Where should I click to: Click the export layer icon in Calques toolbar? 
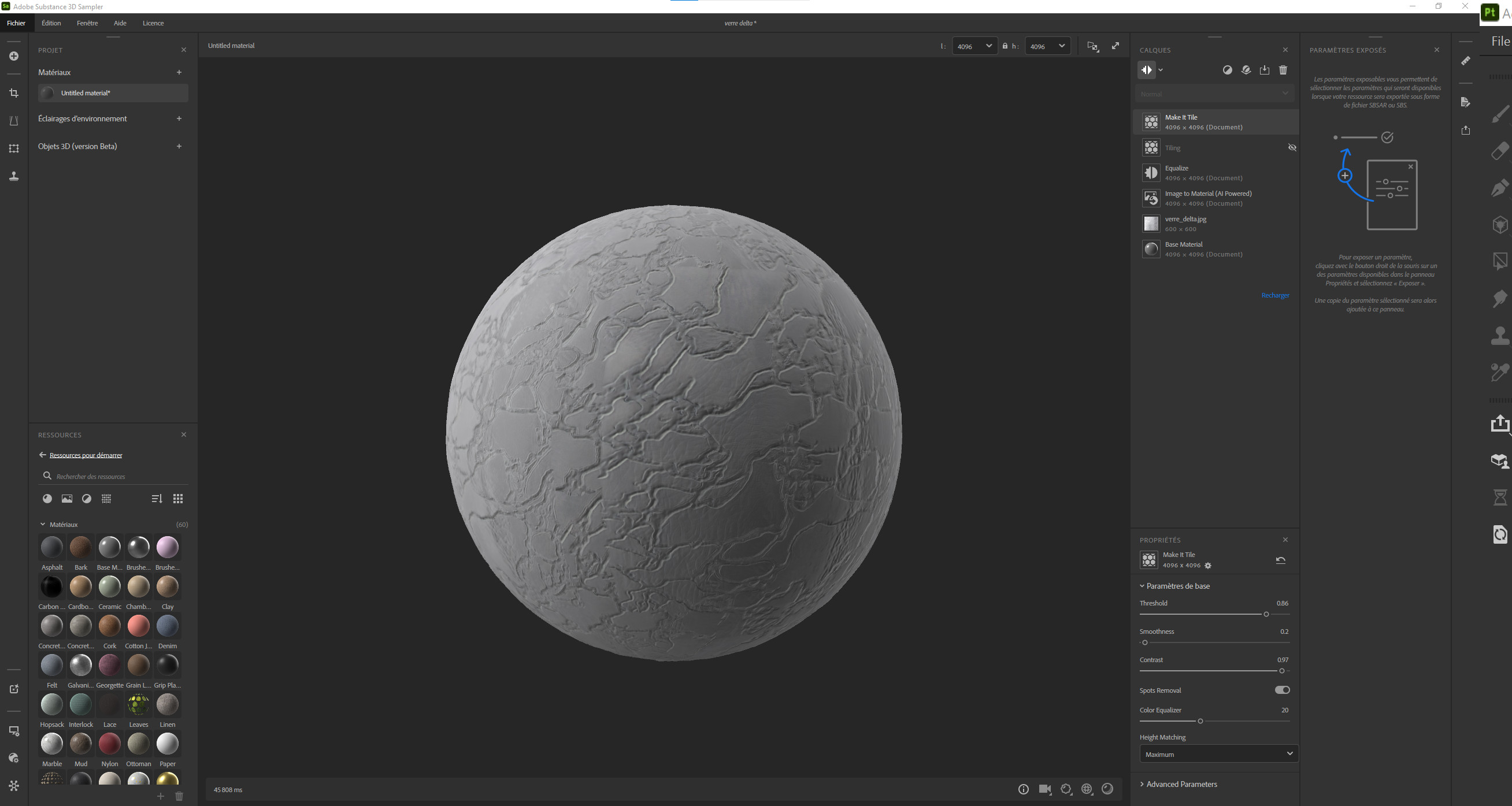1264,70
